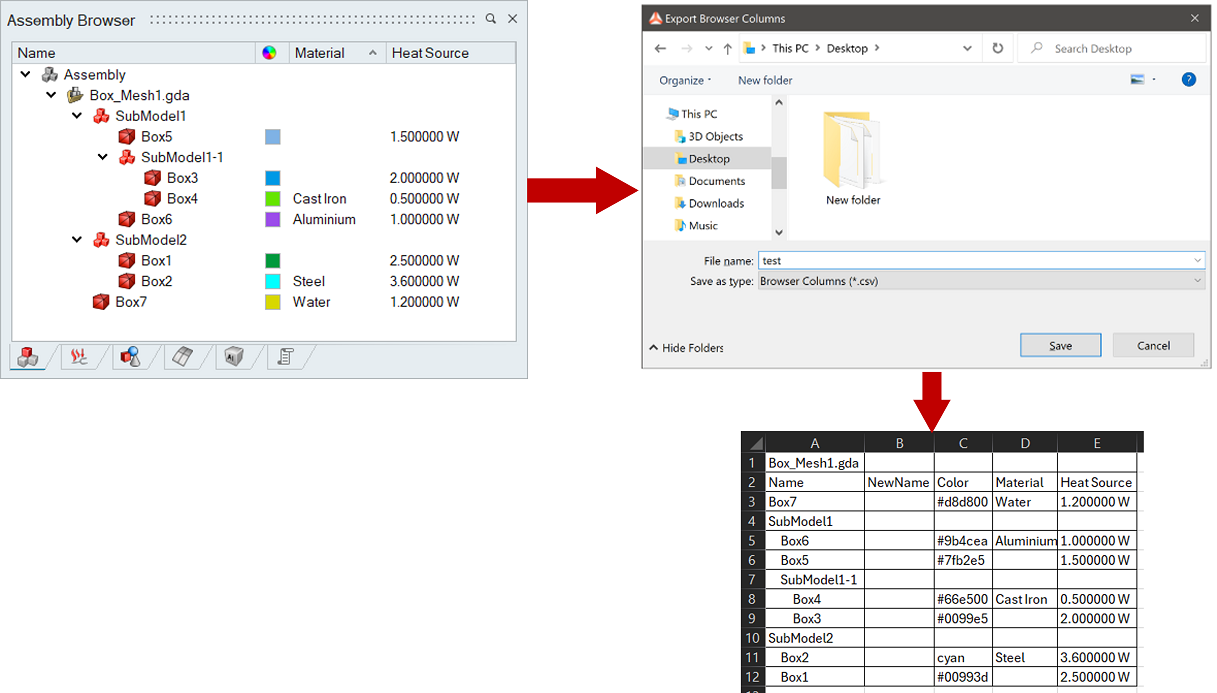The width and height of the screenshot is (1217, 693).
Task: Click the blue help icon in Export dialog
Action: (1188, 80)
